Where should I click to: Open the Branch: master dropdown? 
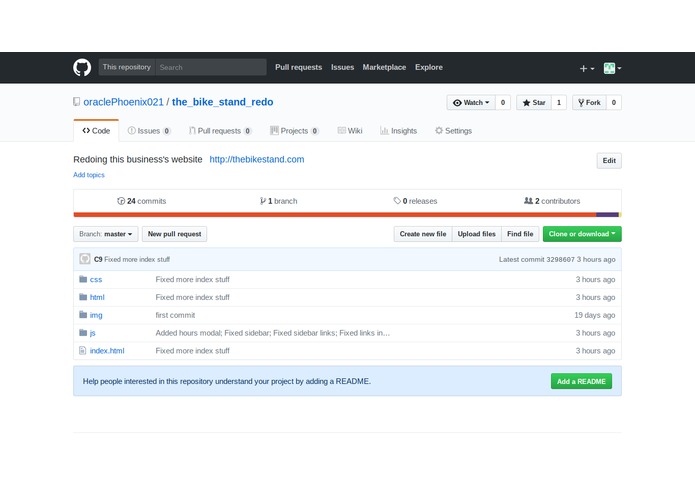point(105,234)
